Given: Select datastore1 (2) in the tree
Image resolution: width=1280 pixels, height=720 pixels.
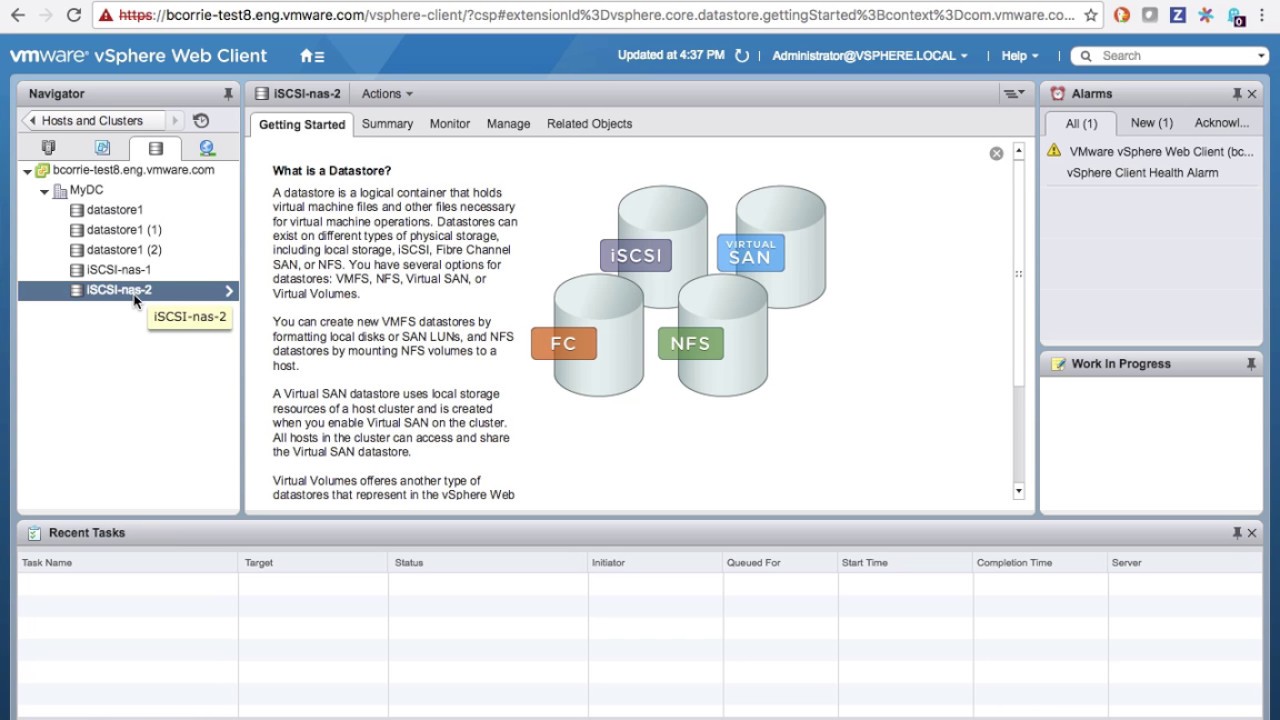Looking at the screenshot, I should point(124,250).
